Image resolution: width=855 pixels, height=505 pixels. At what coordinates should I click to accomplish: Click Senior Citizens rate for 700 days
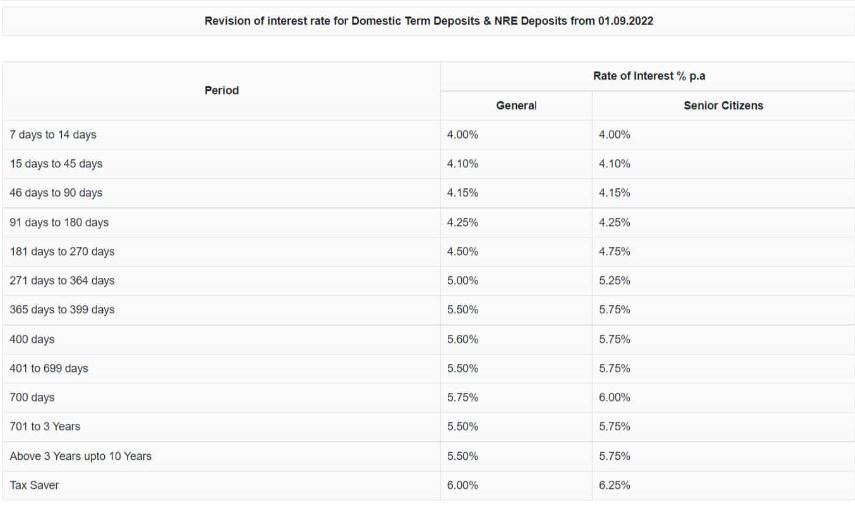[615, 397]
